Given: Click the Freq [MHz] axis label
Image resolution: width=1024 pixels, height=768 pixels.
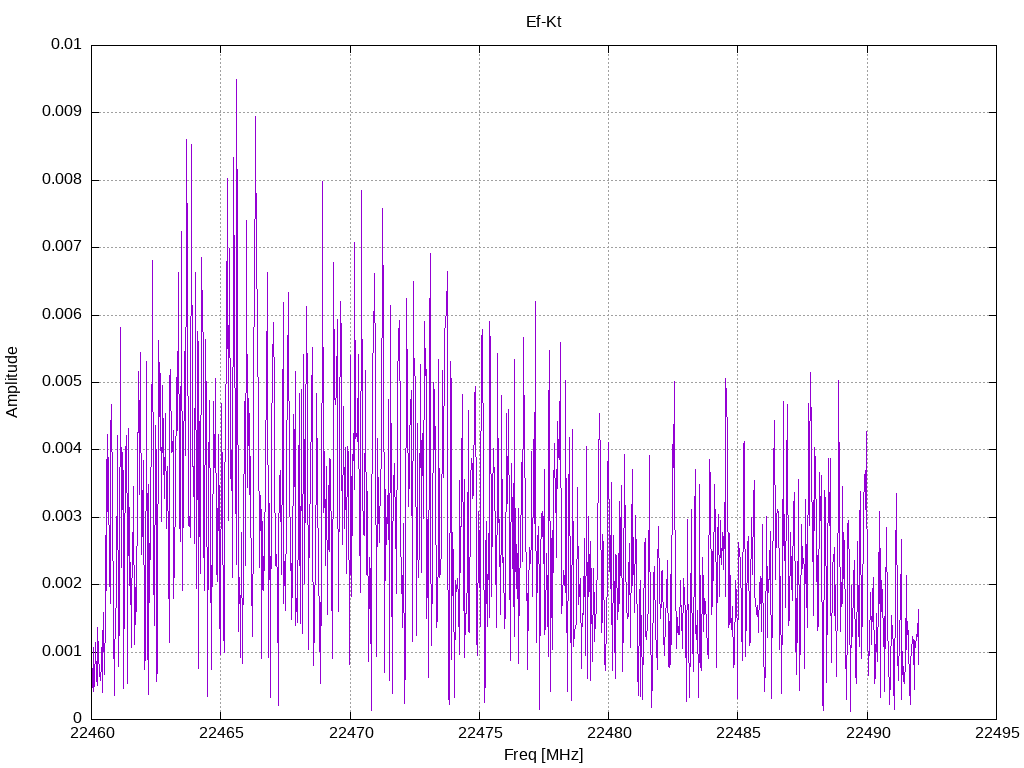Looking at the screenshot, I should (x=543, y=755).
